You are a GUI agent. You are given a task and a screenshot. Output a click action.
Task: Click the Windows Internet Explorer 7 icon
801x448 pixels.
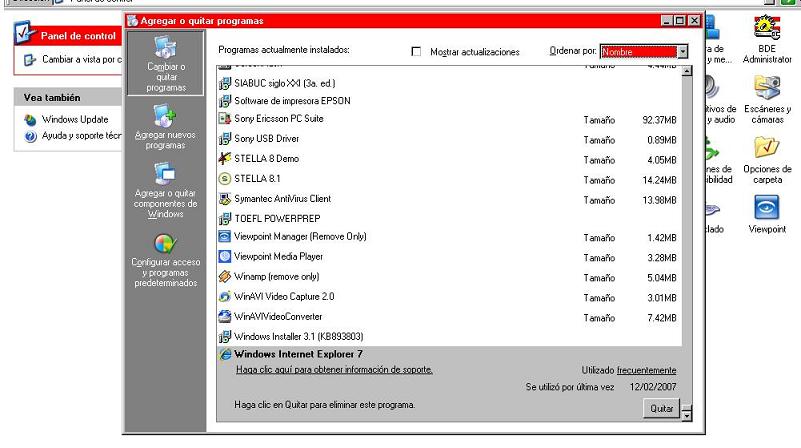coord(225,354)
